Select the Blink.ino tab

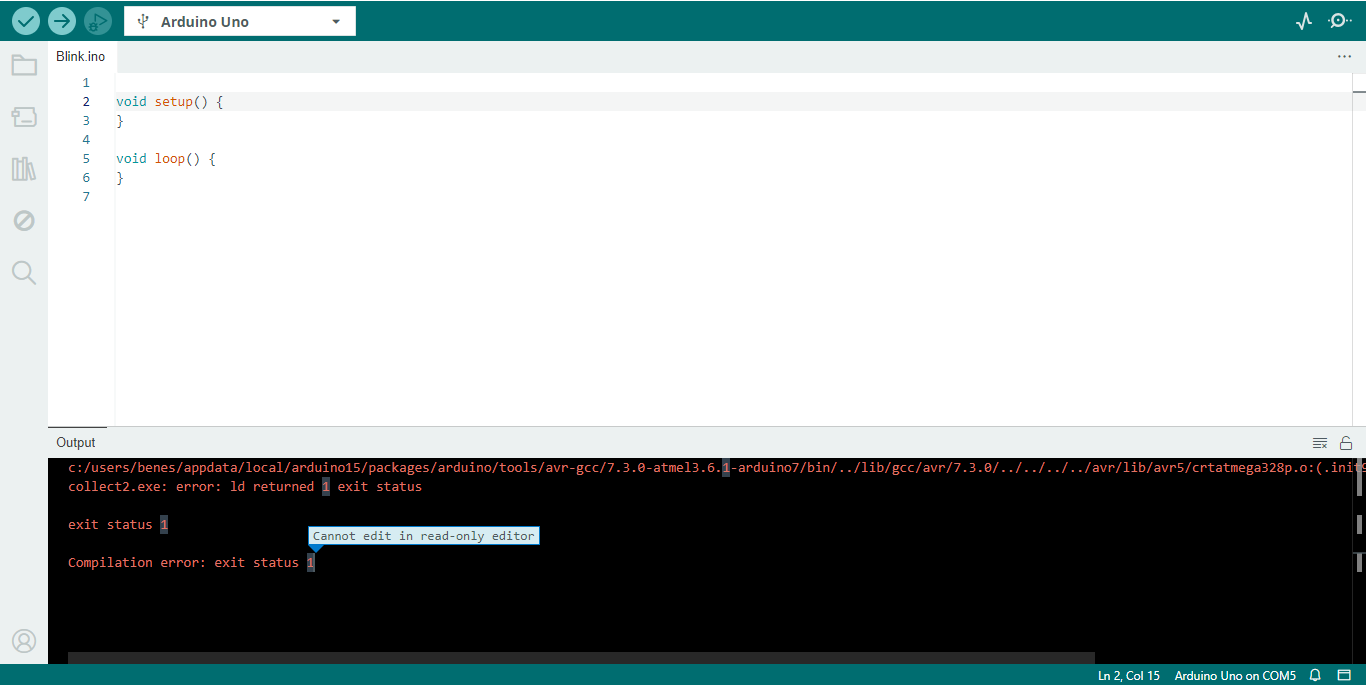(x=81, y=57)
